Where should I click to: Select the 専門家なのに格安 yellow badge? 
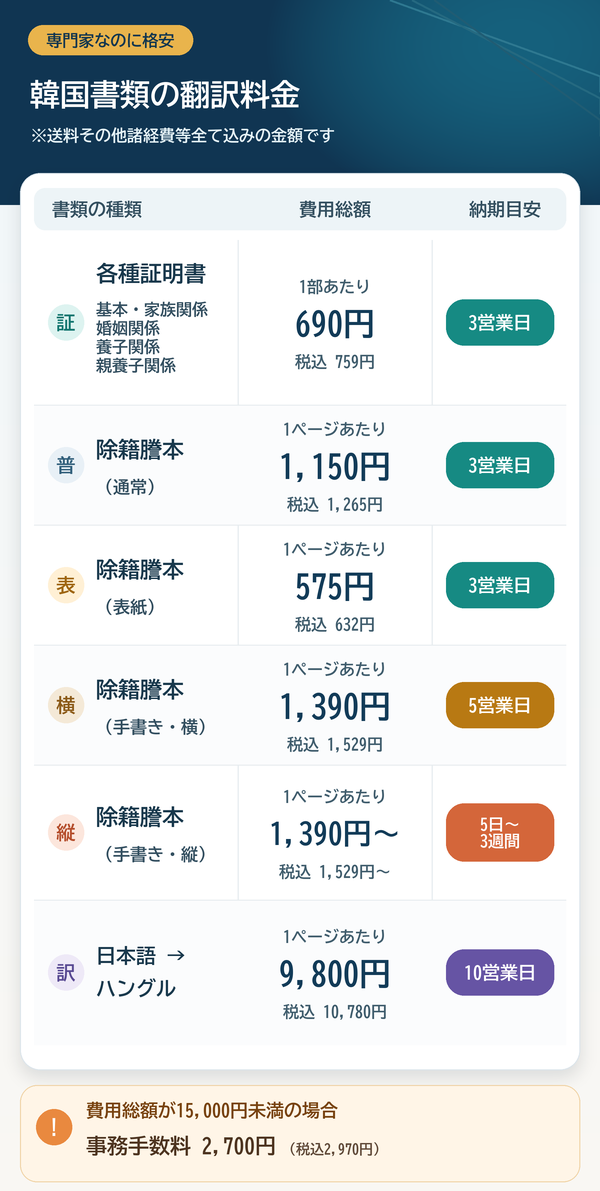pos(111,40)
